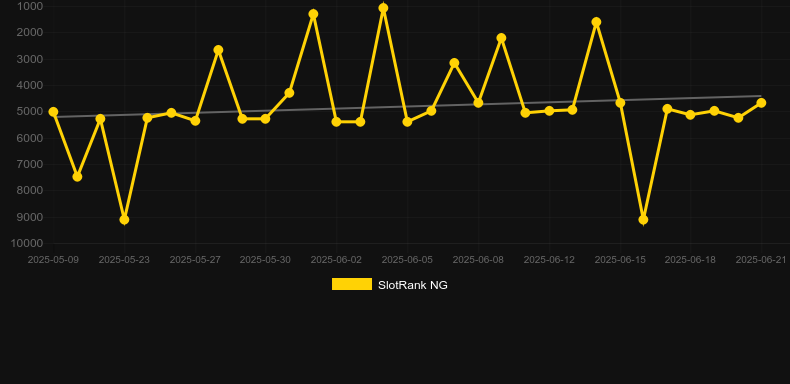Select the peak near 1300 before 2025-06-02
790x384 pixels.
click(x=313, y=14)
